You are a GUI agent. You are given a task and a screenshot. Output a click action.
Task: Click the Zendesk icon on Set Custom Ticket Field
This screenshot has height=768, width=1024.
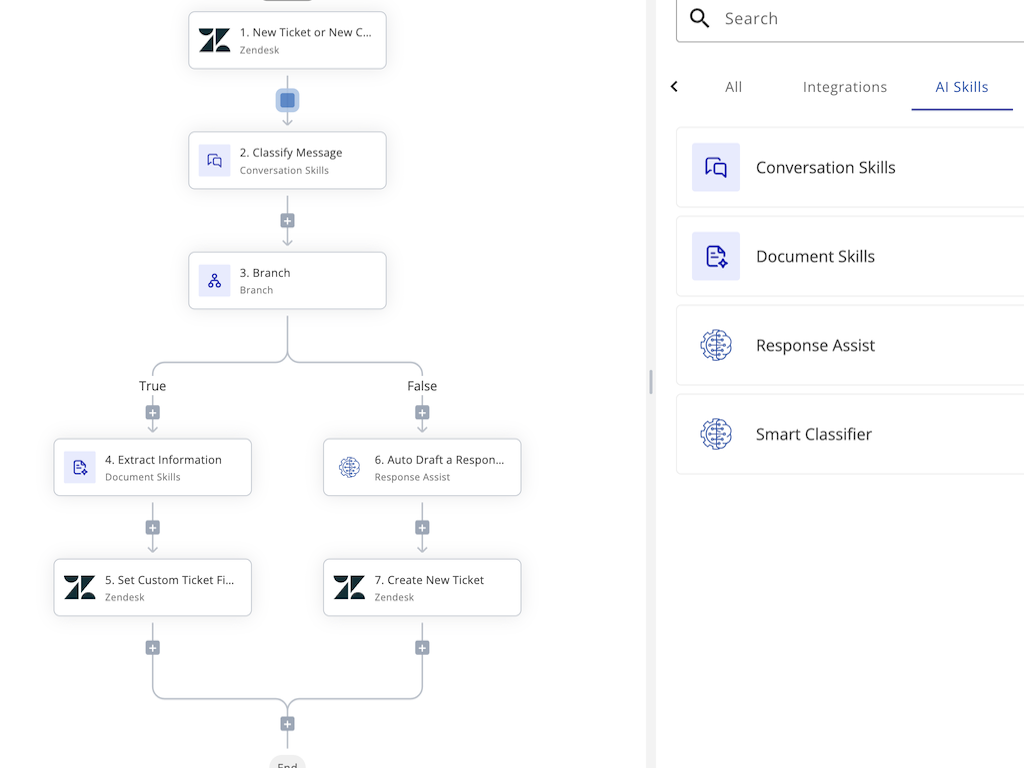pyautogui.click(x=80, y=587)
